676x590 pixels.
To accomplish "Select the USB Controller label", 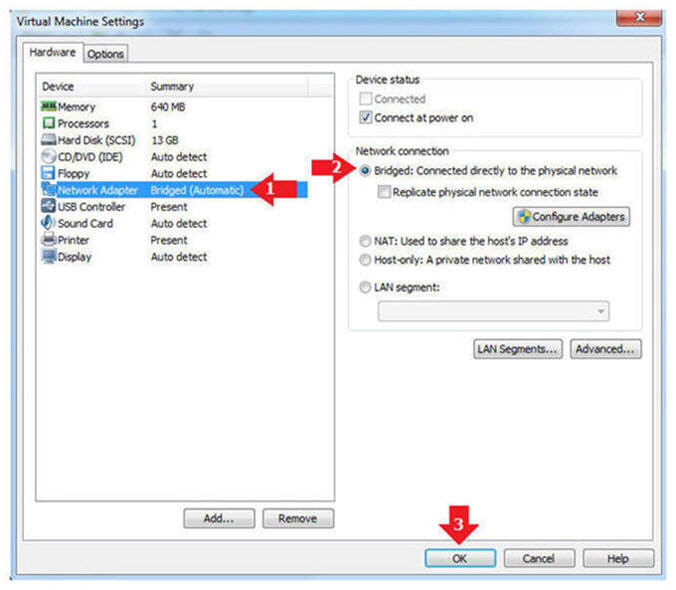I will (91, 207).
